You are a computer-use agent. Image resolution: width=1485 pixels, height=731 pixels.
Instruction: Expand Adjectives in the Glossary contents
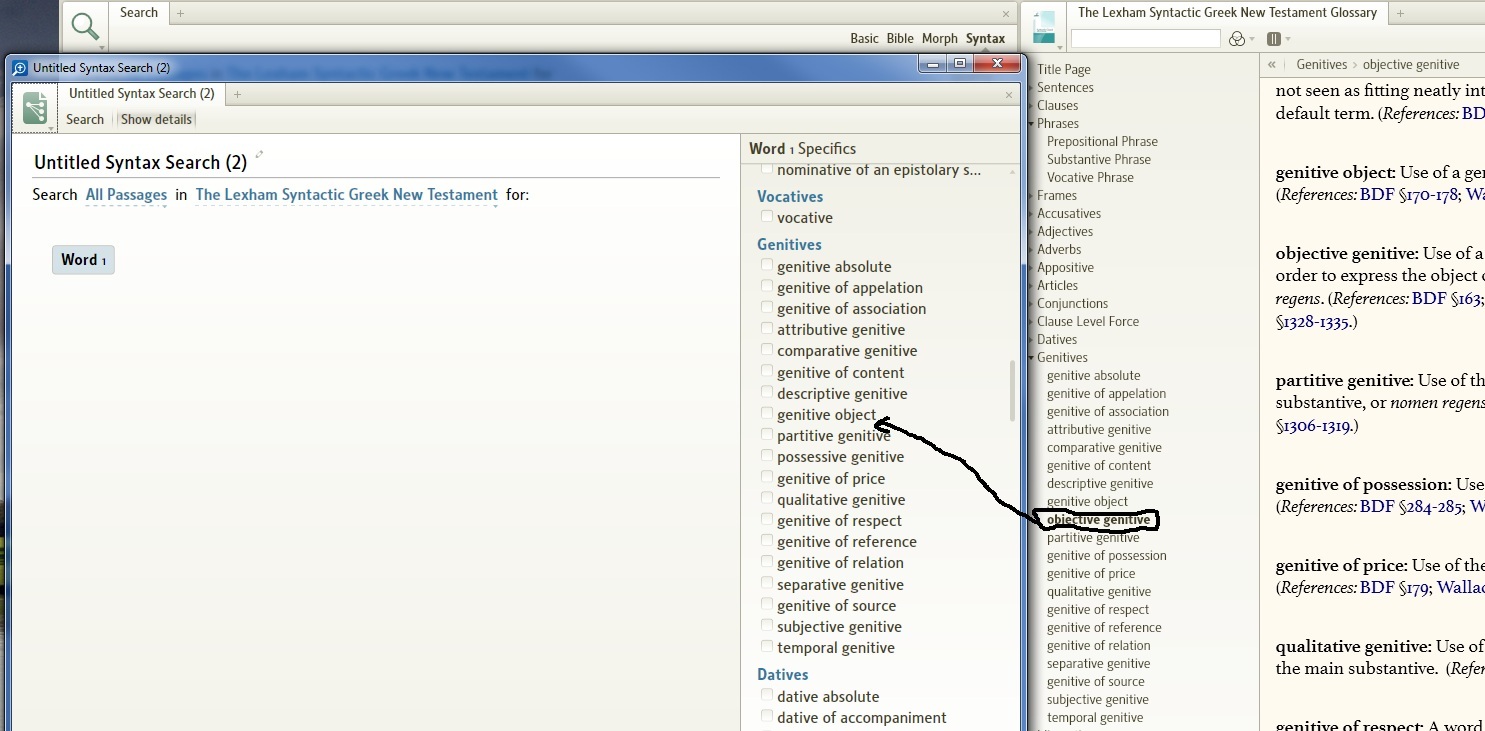(1031, 232)
